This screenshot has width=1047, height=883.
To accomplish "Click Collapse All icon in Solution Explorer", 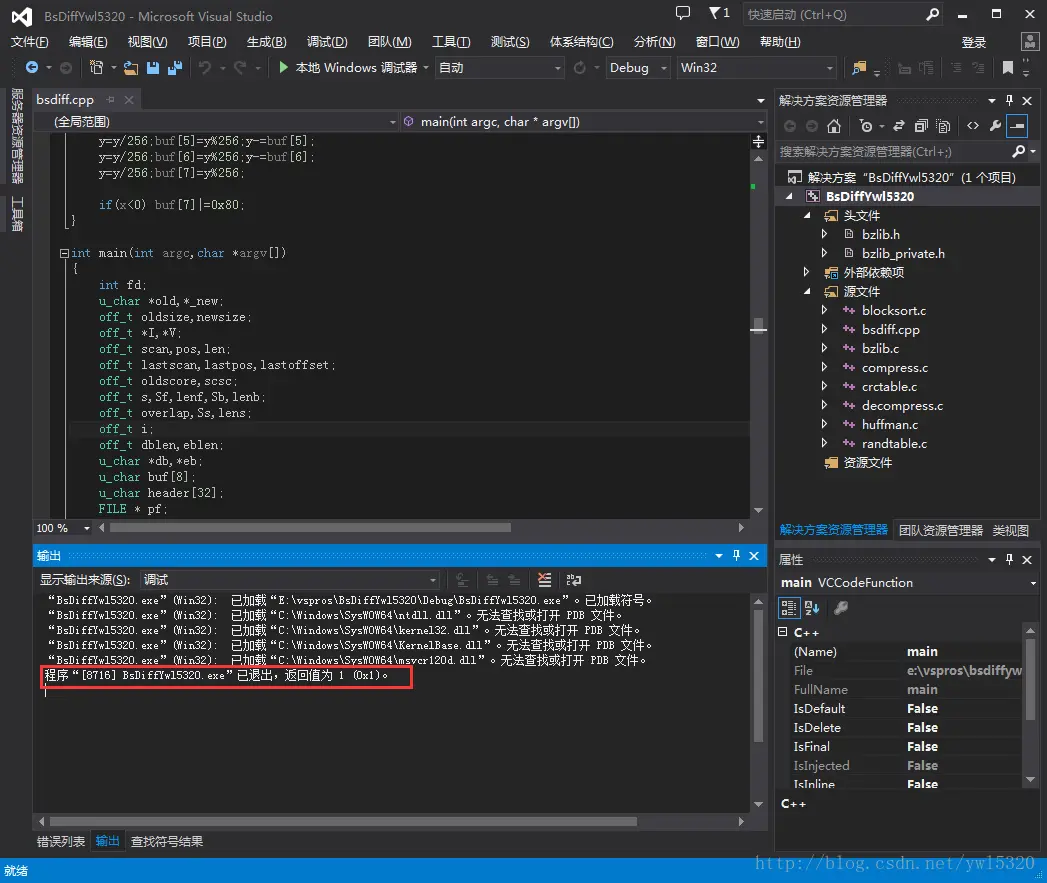I will 921,126.
